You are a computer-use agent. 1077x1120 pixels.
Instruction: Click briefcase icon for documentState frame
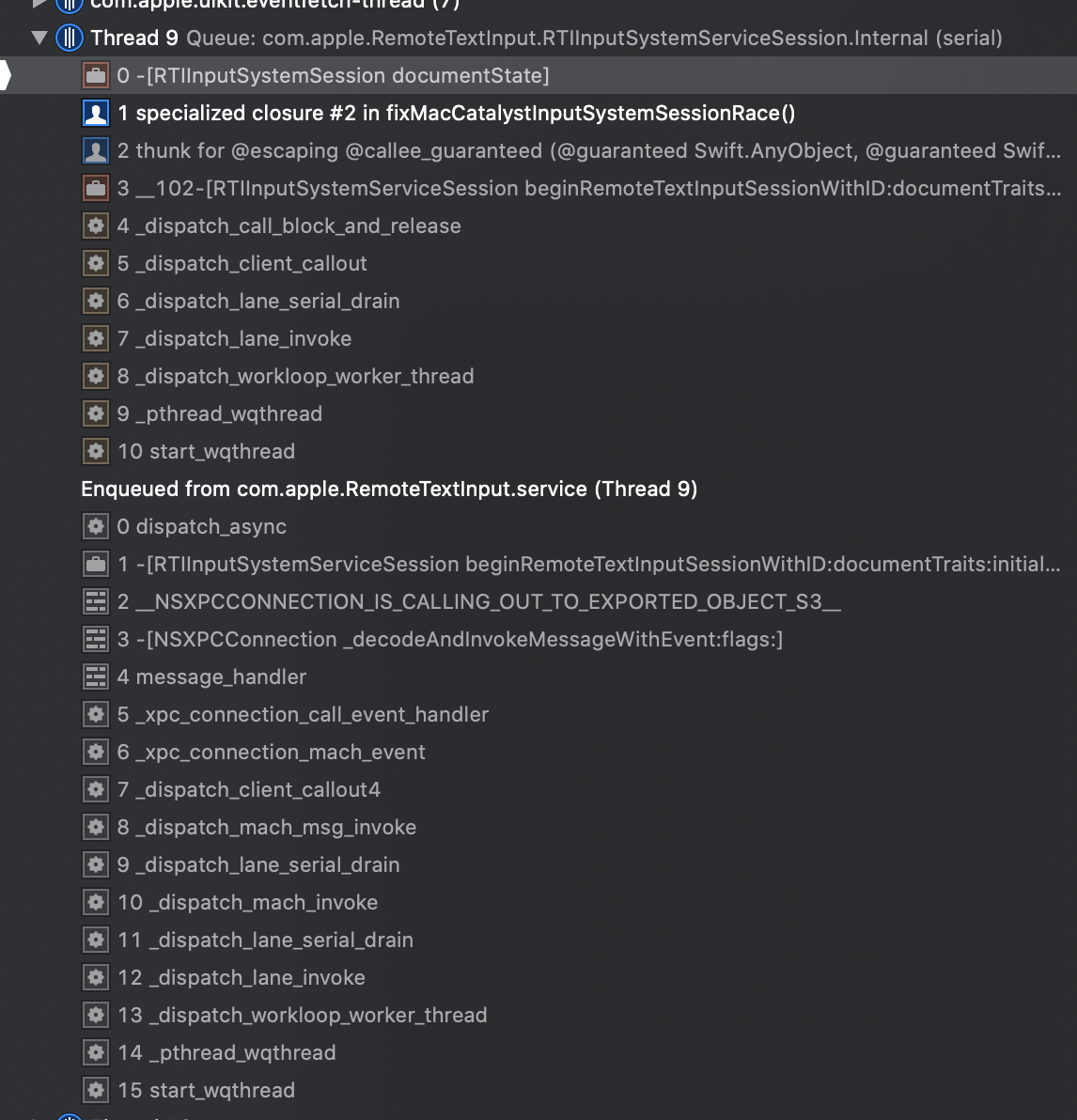(x=96, y=75)
